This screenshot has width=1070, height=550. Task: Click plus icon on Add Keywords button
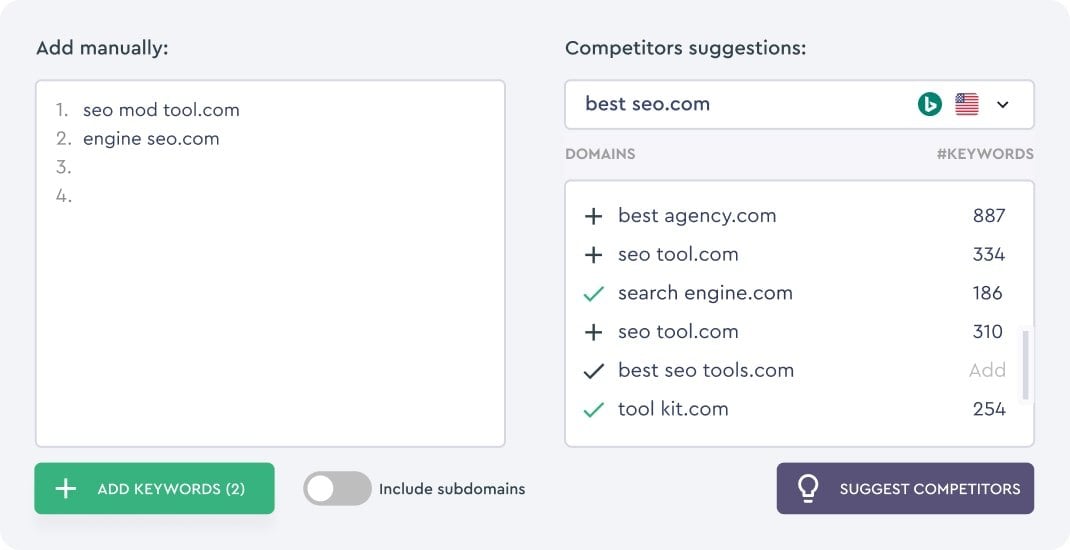(66, 489)
